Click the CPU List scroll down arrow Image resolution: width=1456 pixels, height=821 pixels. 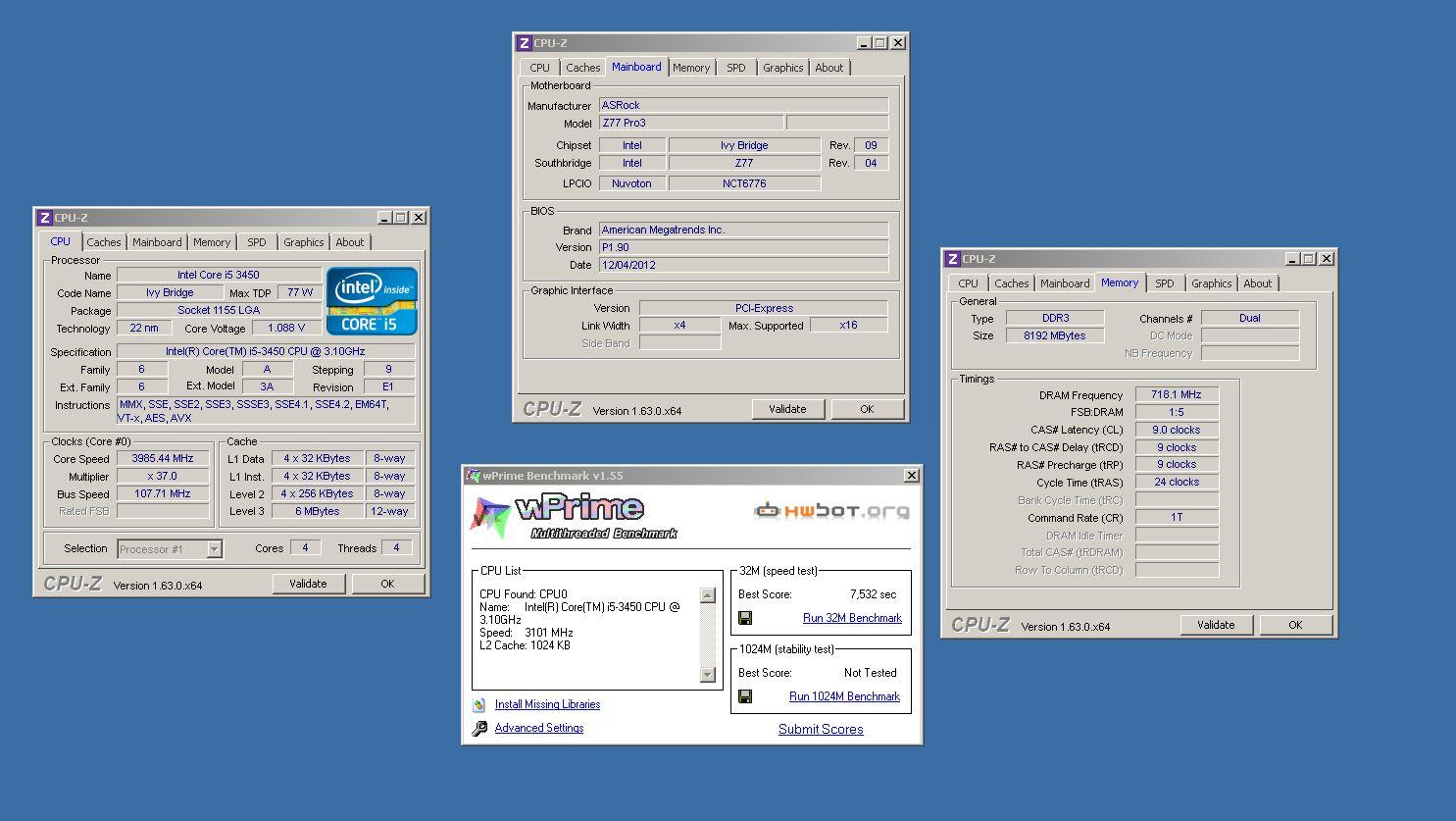(708, 674)
